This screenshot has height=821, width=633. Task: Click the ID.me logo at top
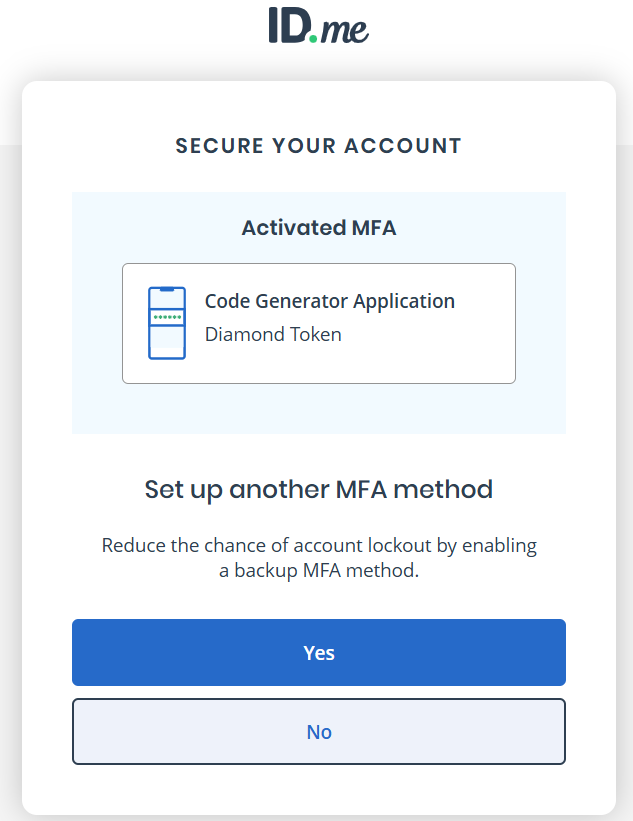point(318,26)
